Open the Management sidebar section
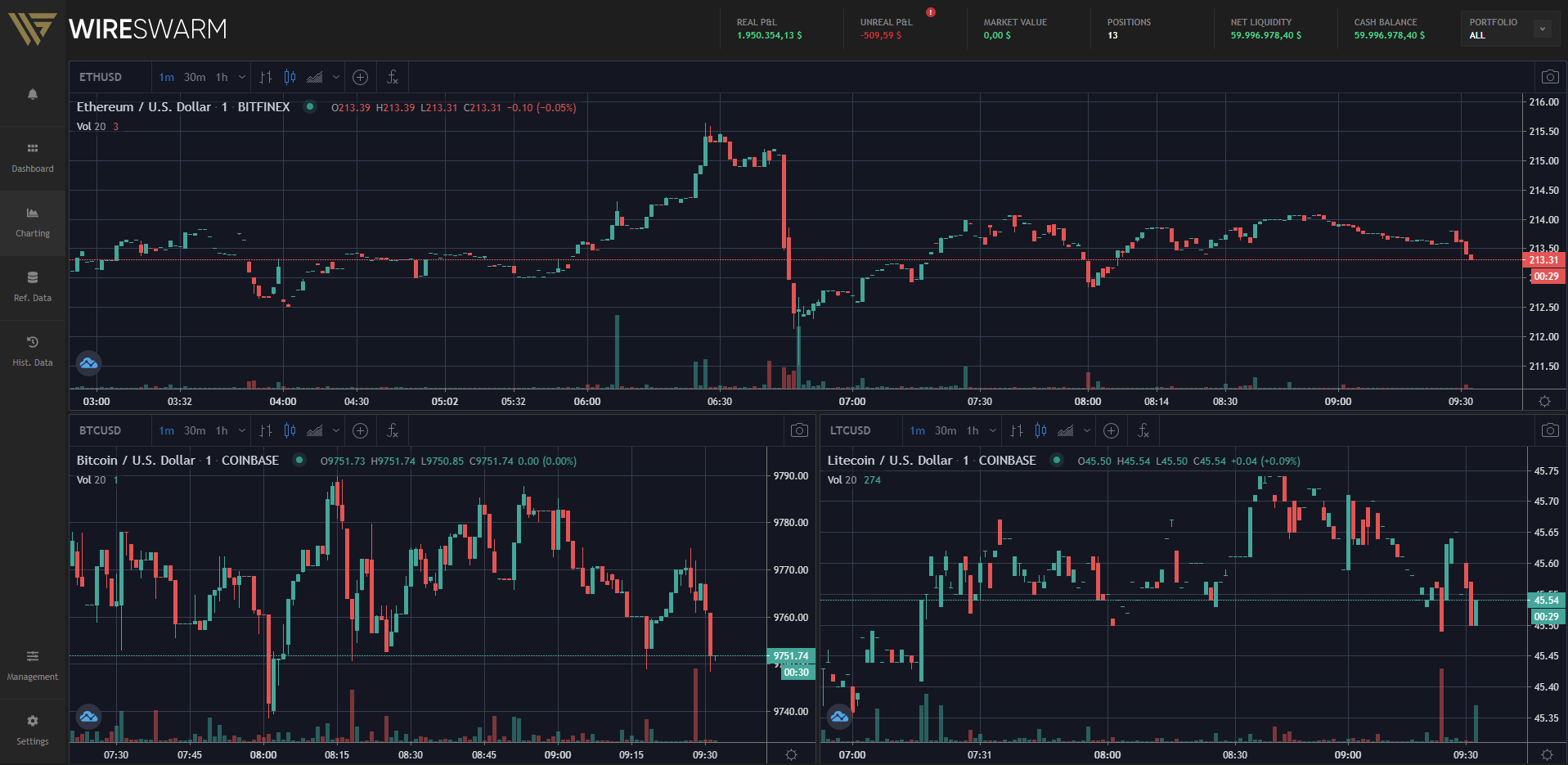This screenshot has height=765, width=1568. [33, 666]
